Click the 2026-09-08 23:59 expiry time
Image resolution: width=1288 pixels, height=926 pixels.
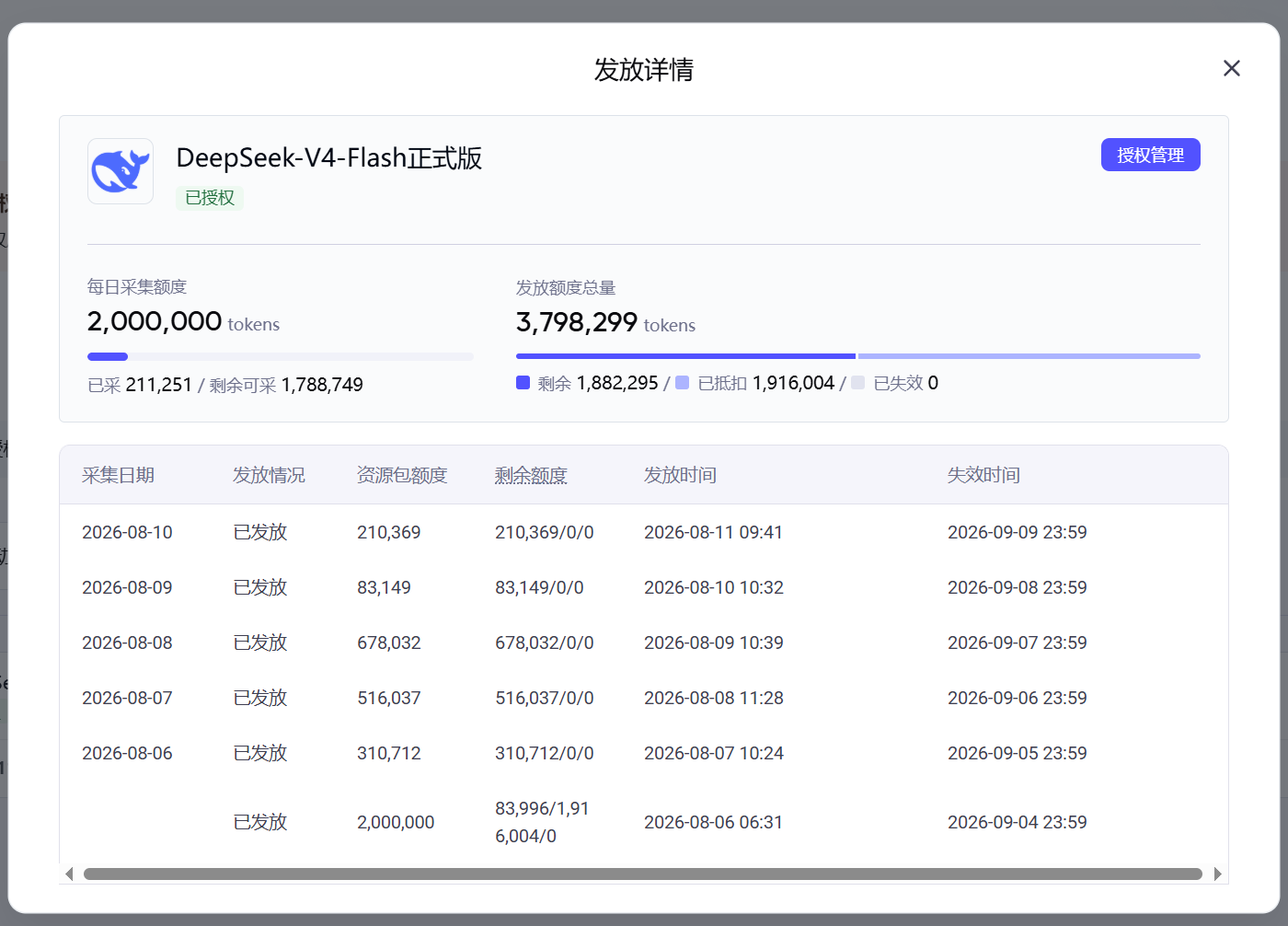[1018, 587]
